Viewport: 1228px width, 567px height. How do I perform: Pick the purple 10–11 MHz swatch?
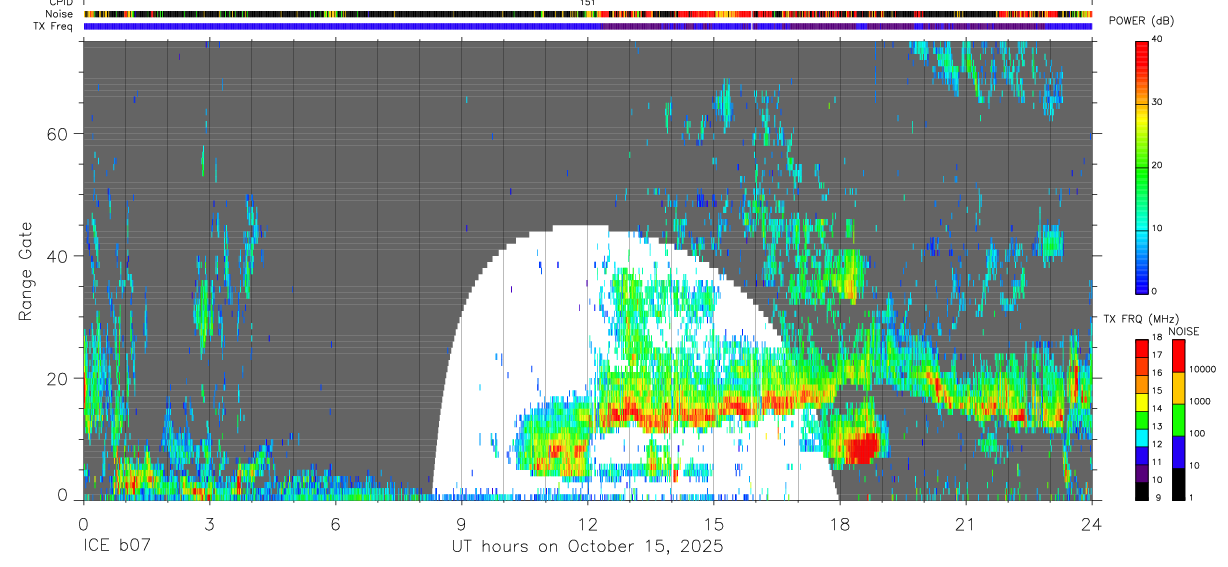1142,472
